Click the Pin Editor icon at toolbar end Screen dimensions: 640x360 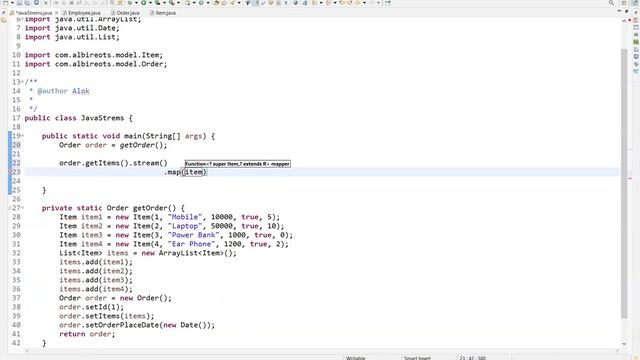[x=387, y=3]
